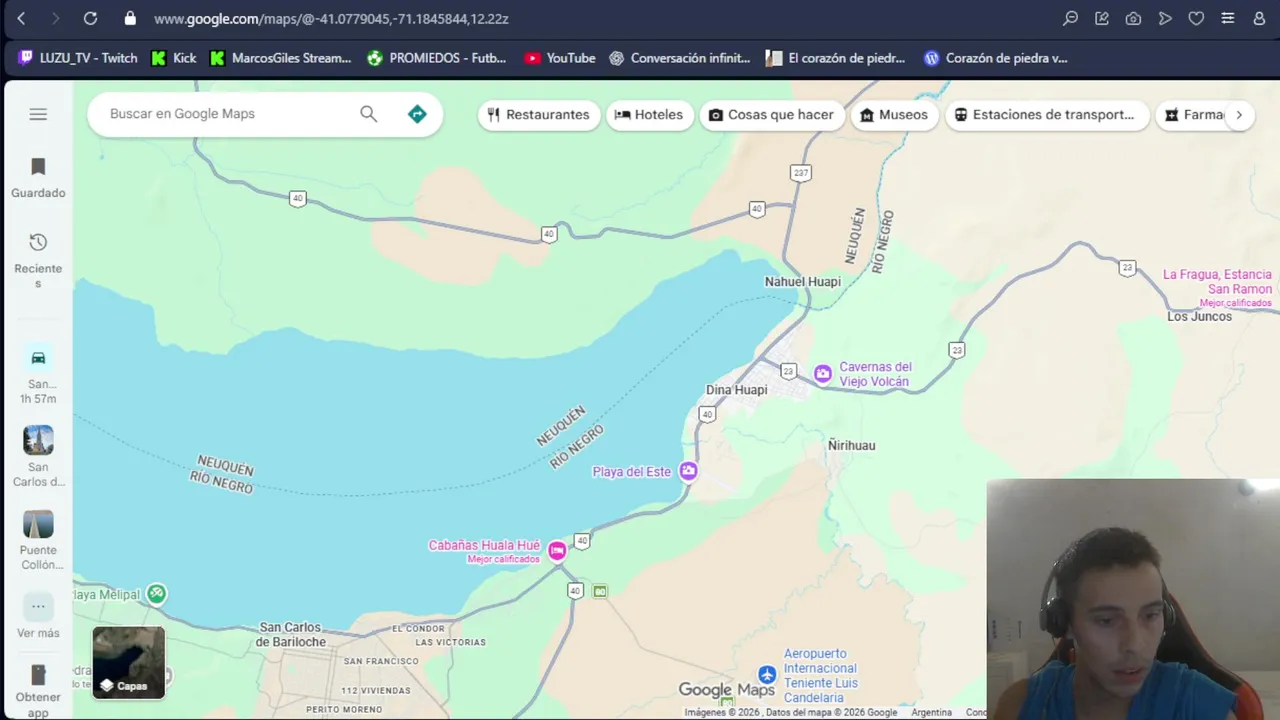Click the browser play flow icon
The image size is (1280, 720).
pos(1165,18)
